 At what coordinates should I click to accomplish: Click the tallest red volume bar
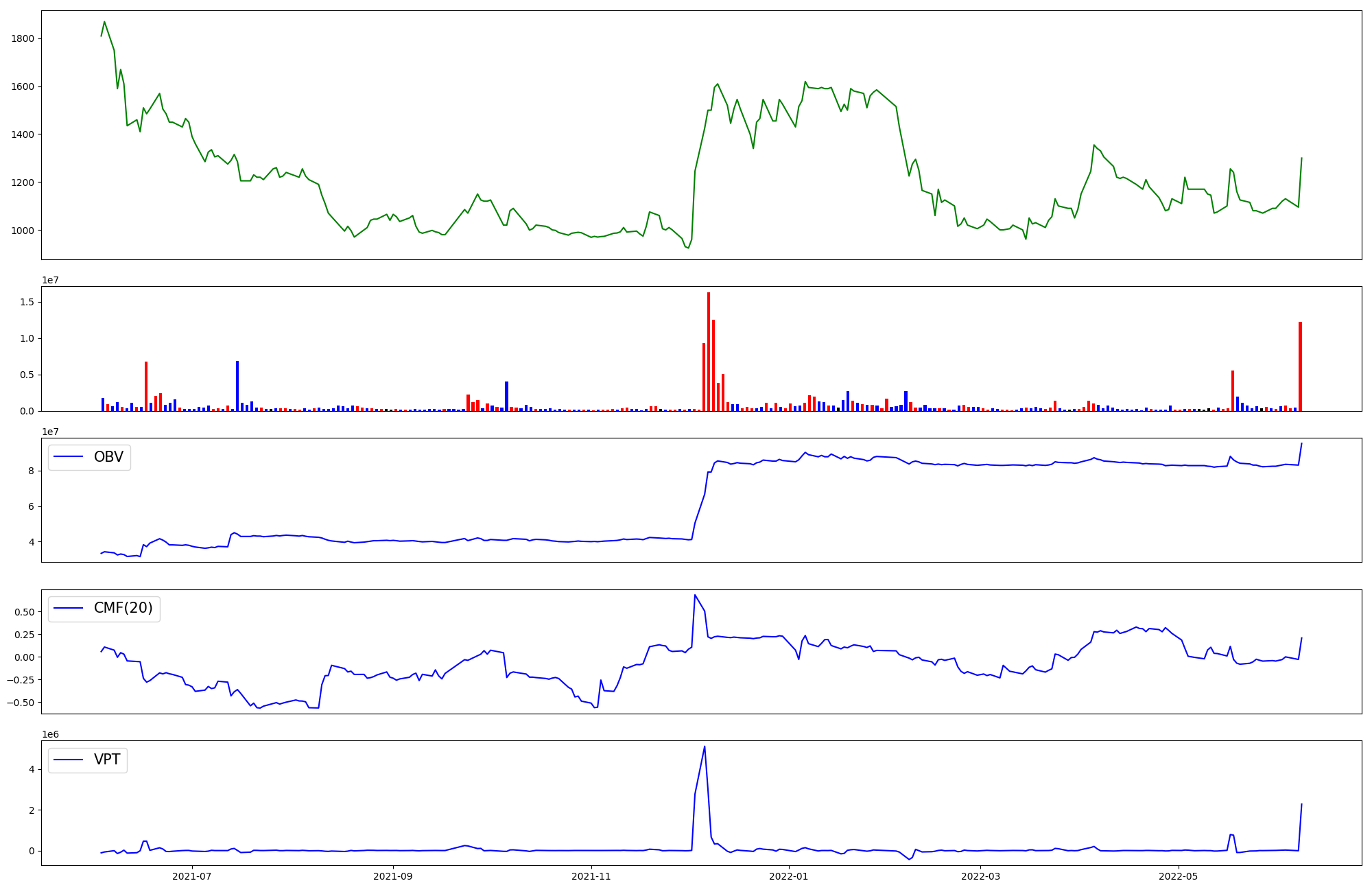709,351
